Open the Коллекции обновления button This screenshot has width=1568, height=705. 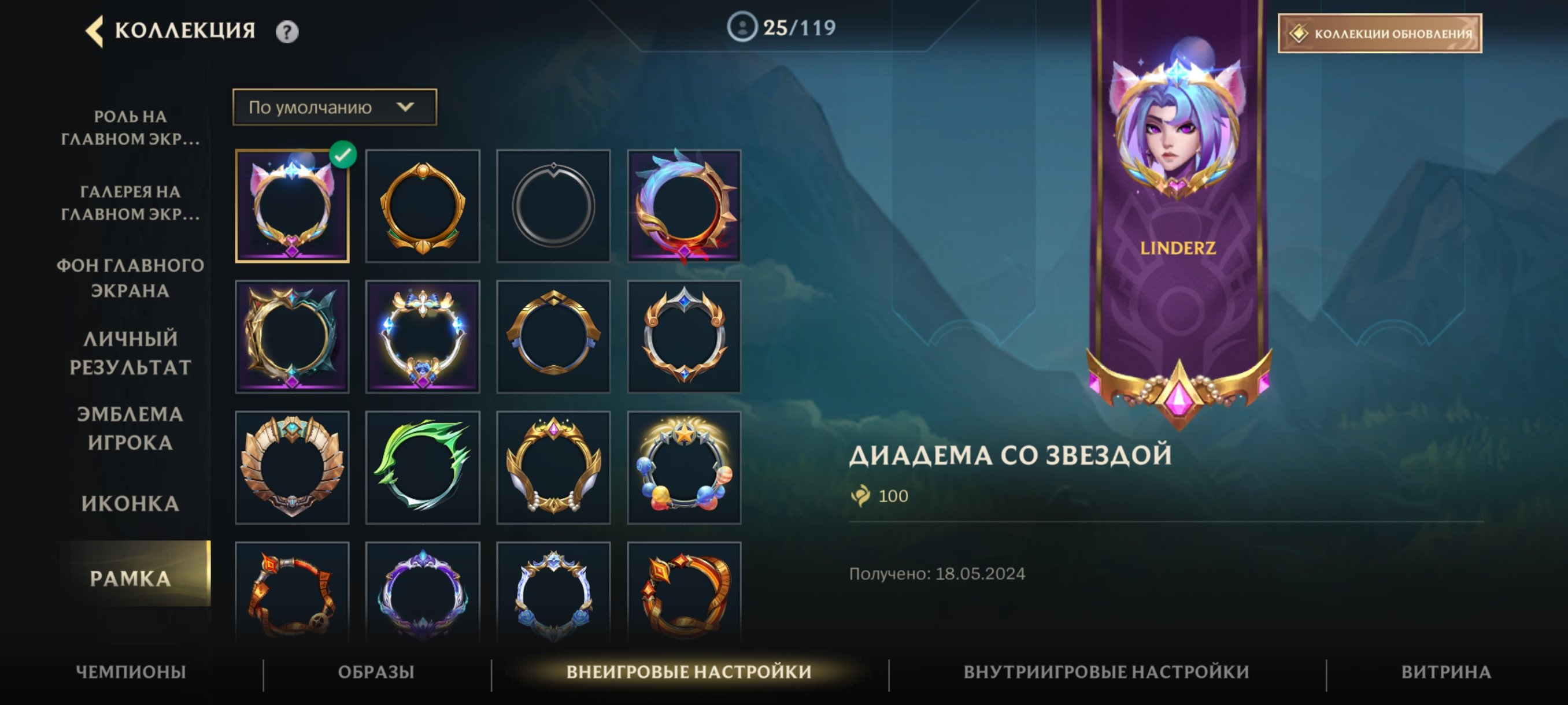pyautogui.click(x=1380, y=34)
